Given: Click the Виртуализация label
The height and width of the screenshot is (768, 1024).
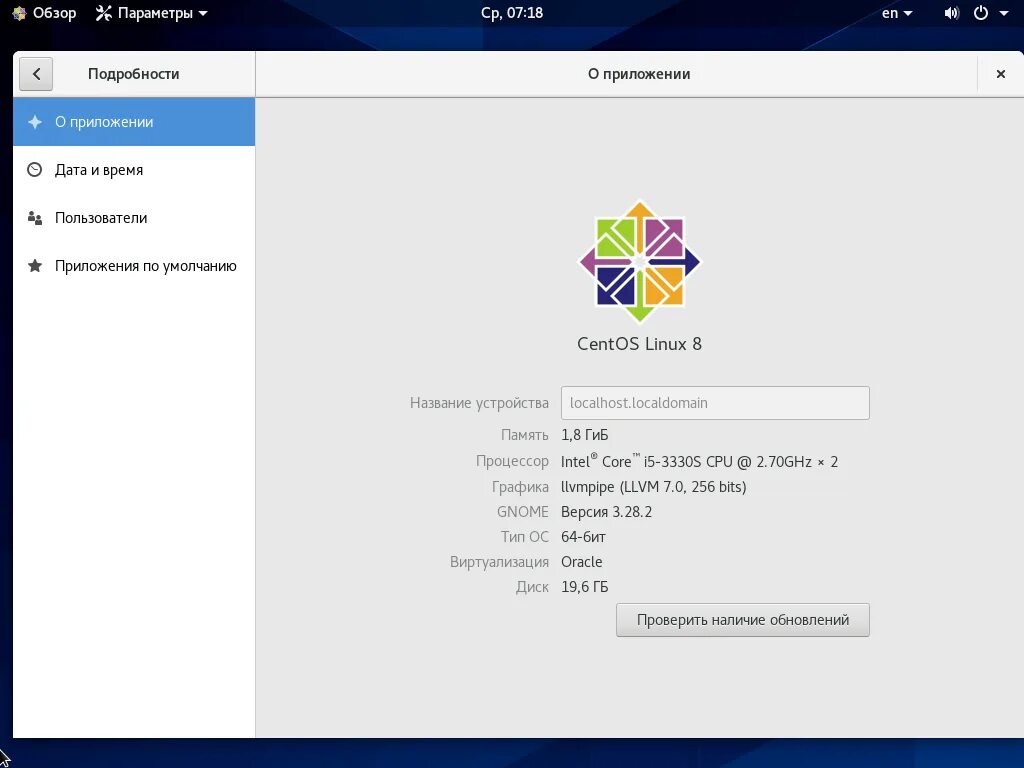Looking at the screenshot, I should point(499,562).
